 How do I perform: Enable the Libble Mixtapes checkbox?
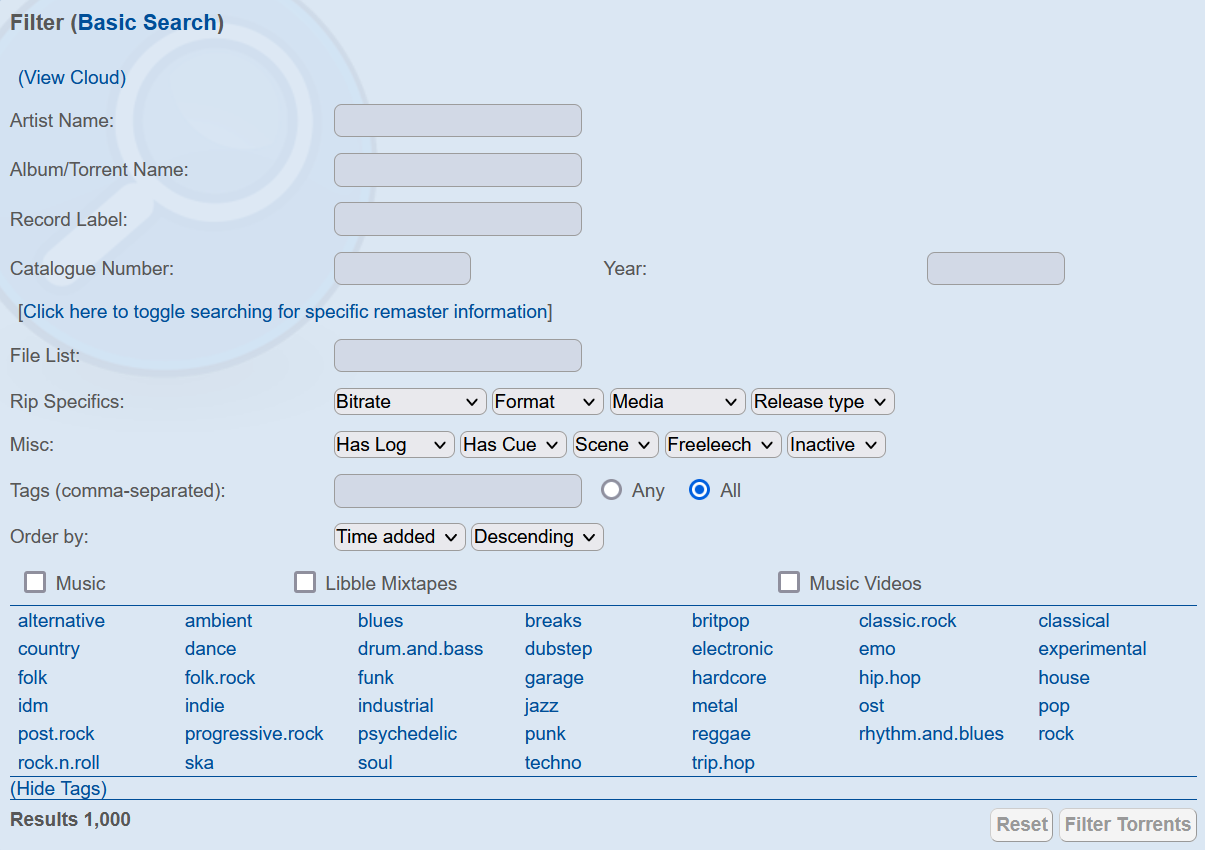pyautogui.click(x=305, y=583)
